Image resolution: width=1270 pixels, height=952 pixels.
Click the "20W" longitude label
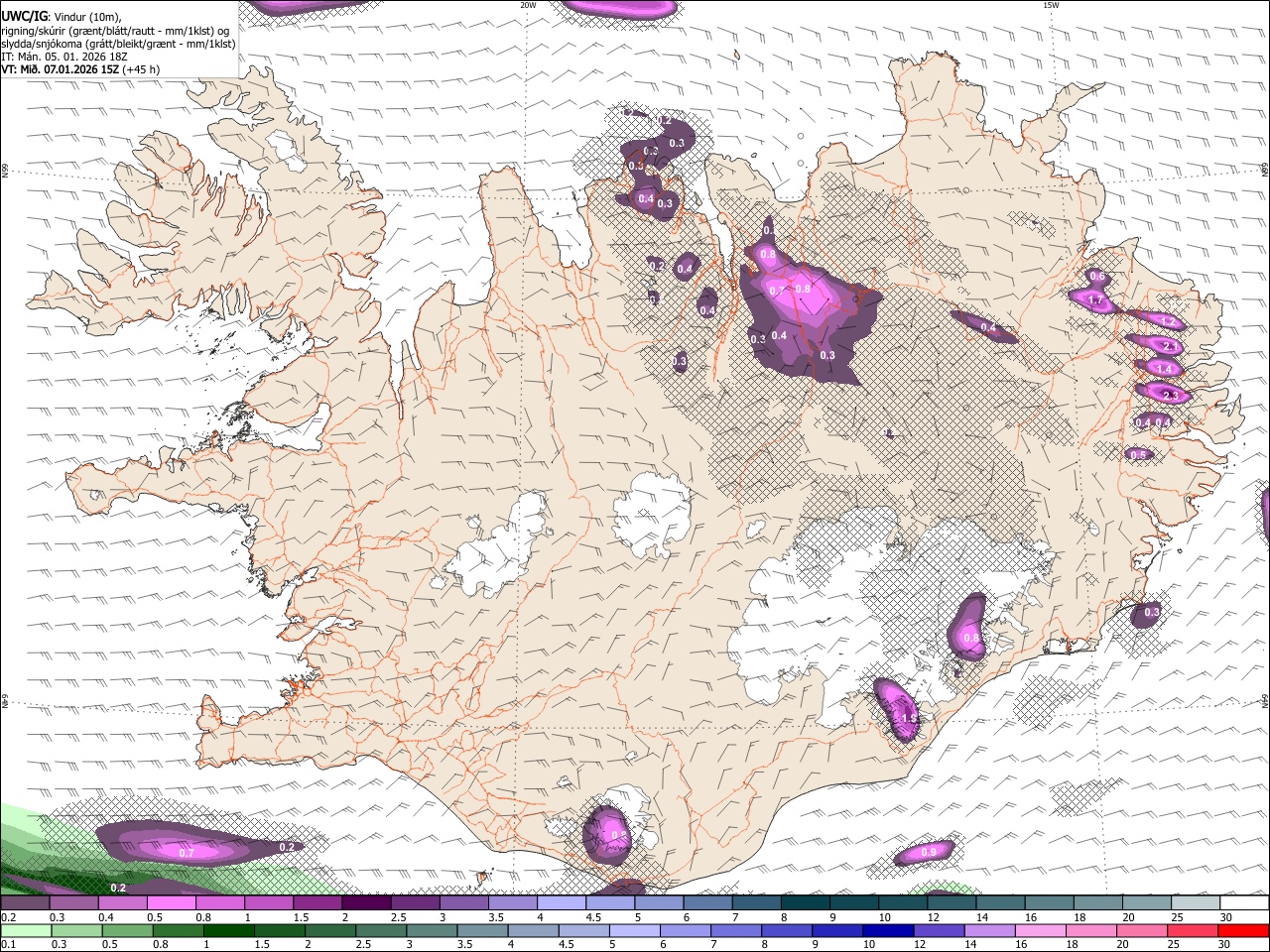click(528, 5)
